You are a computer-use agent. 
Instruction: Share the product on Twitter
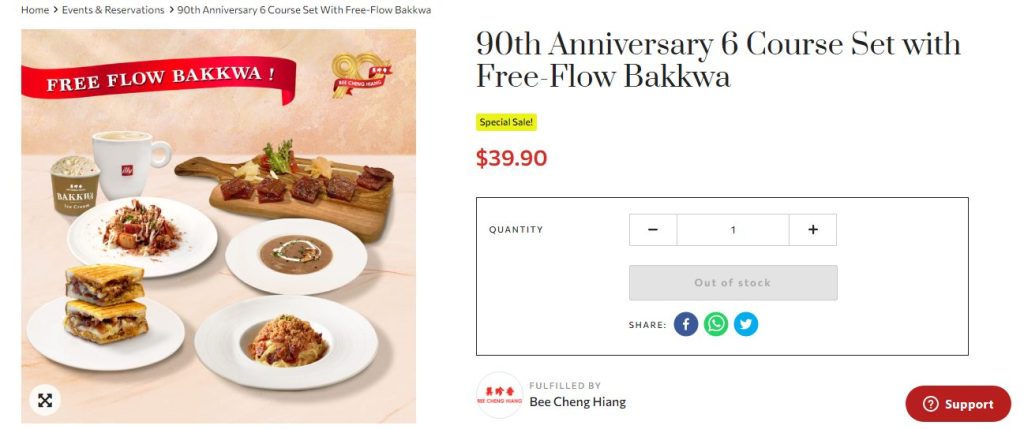pos(746,324)
